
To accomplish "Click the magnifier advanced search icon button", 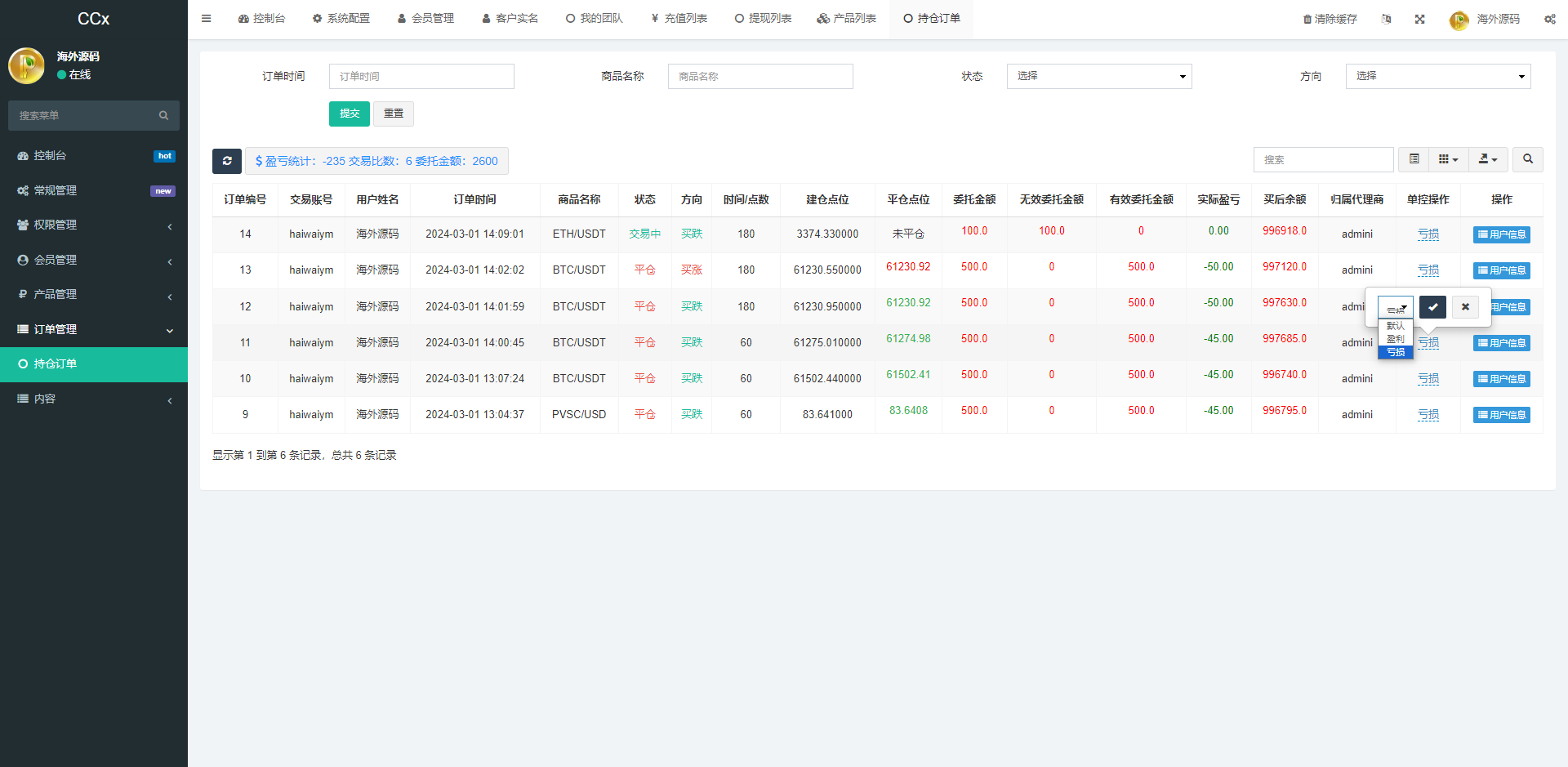I will 1527,159.
